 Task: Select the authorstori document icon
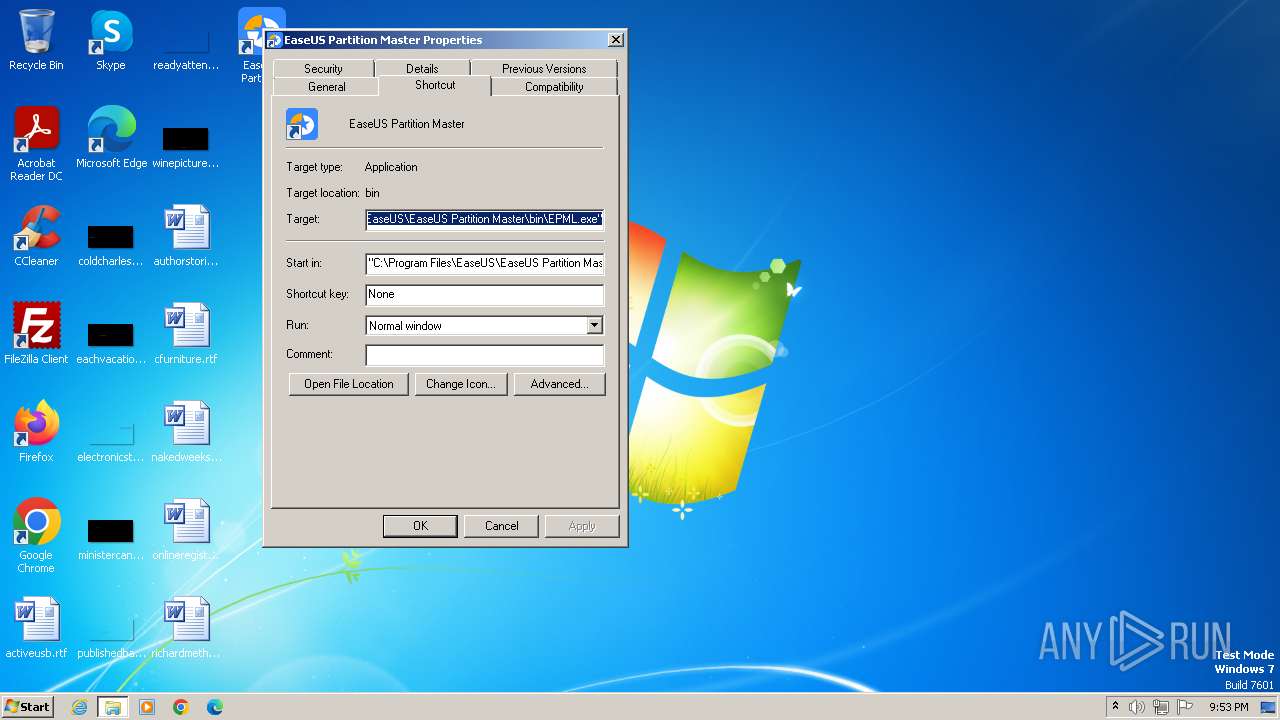coord(186,236)
